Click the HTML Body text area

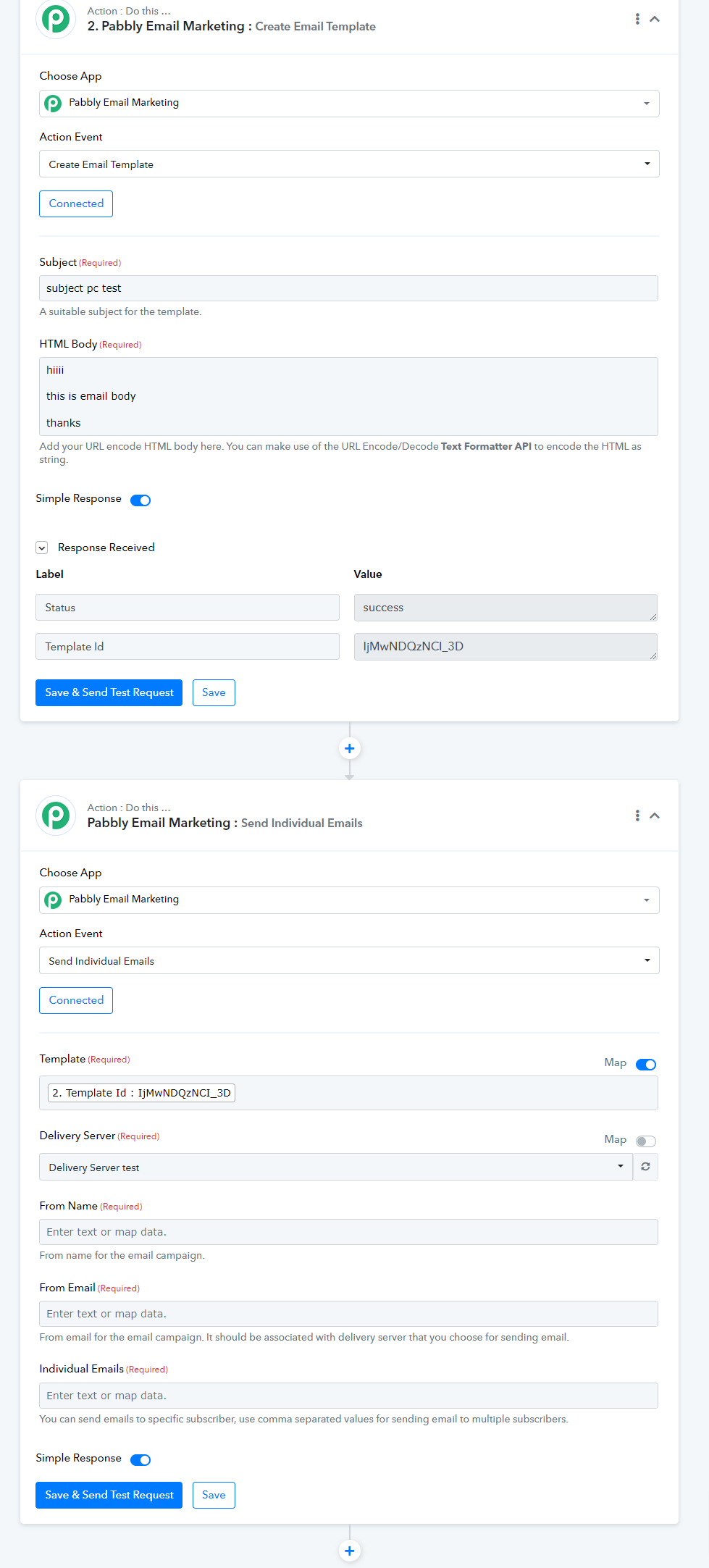[x=348, y=396]
